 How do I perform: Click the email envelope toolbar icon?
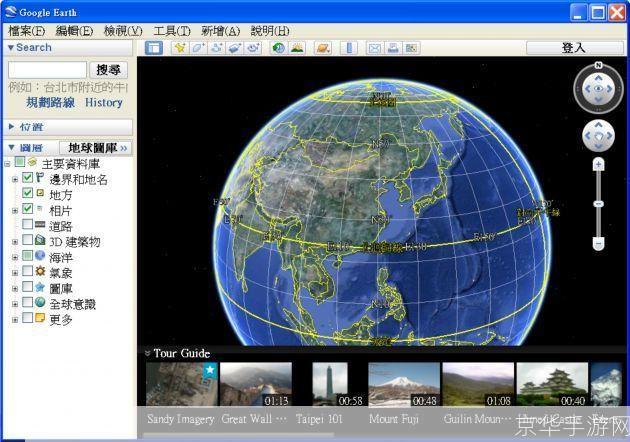coord(374,48)
